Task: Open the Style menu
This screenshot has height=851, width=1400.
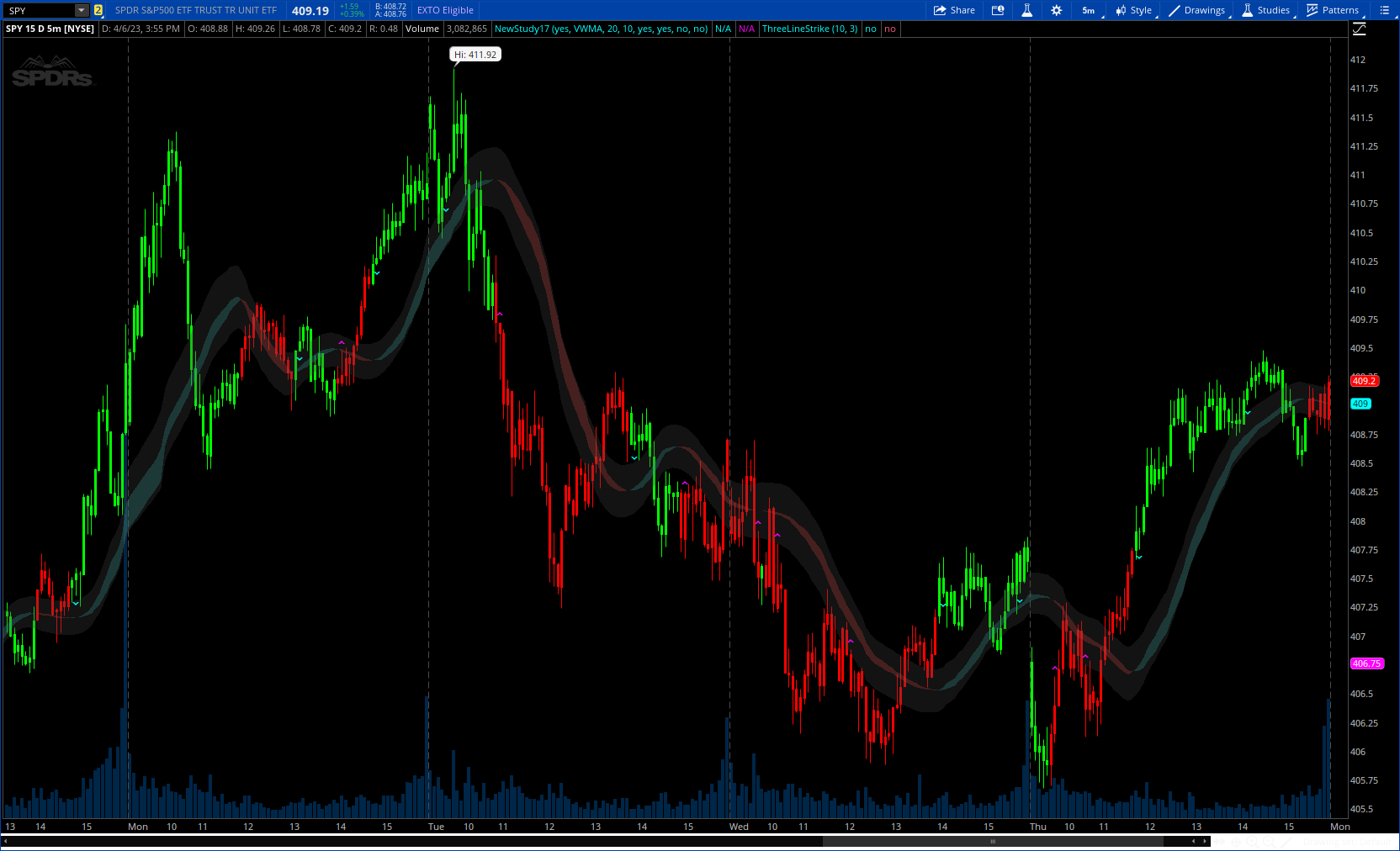Action: tap(1134, 10)
